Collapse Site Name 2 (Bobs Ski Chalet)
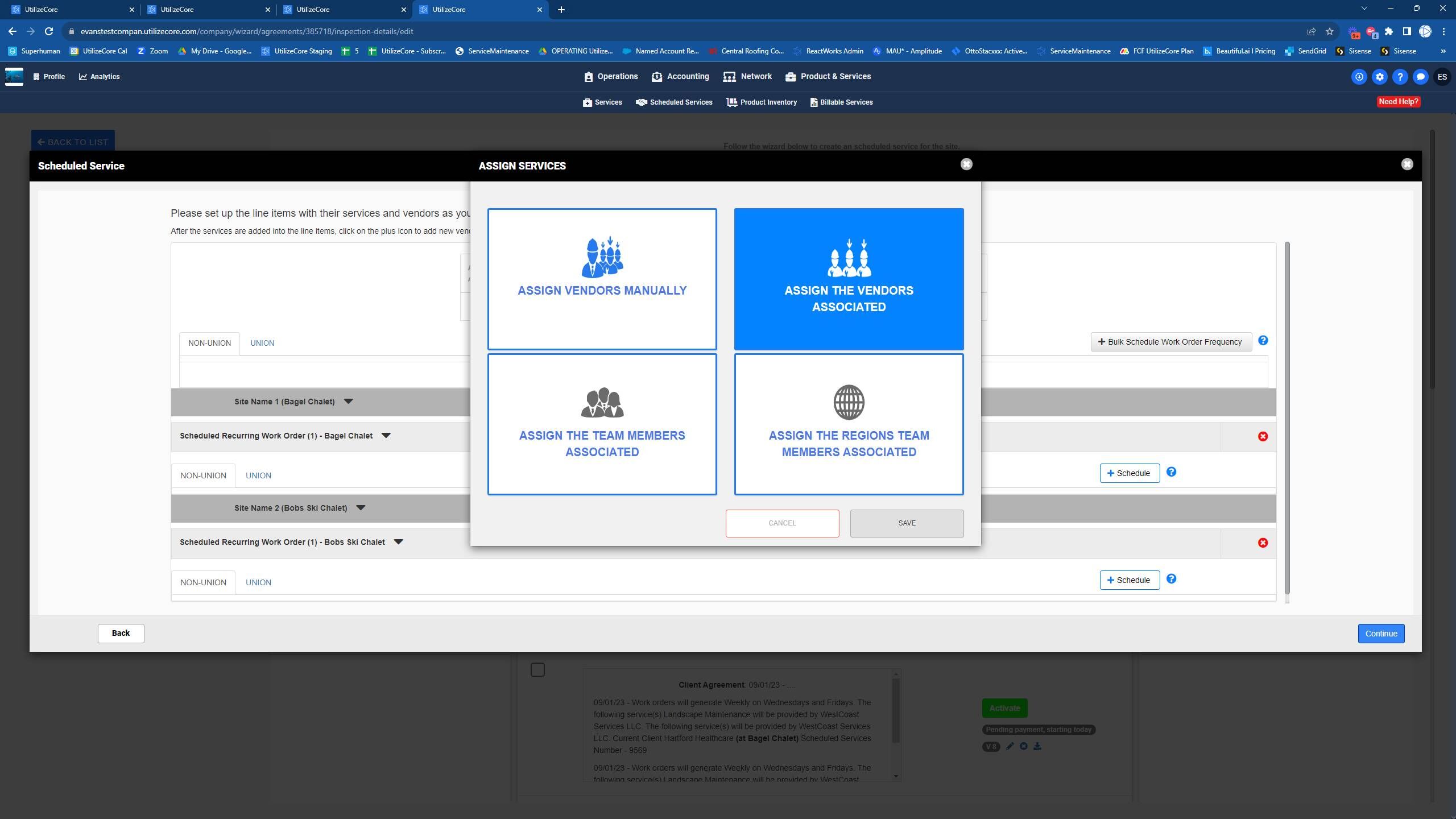 coord(361,508)
